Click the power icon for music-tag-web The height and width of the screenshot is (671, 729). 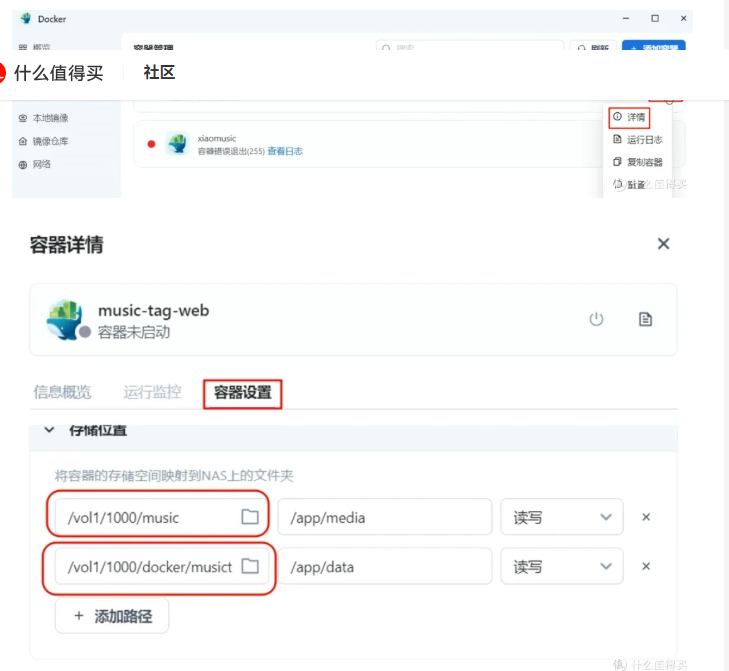click(x=596, y=319)
